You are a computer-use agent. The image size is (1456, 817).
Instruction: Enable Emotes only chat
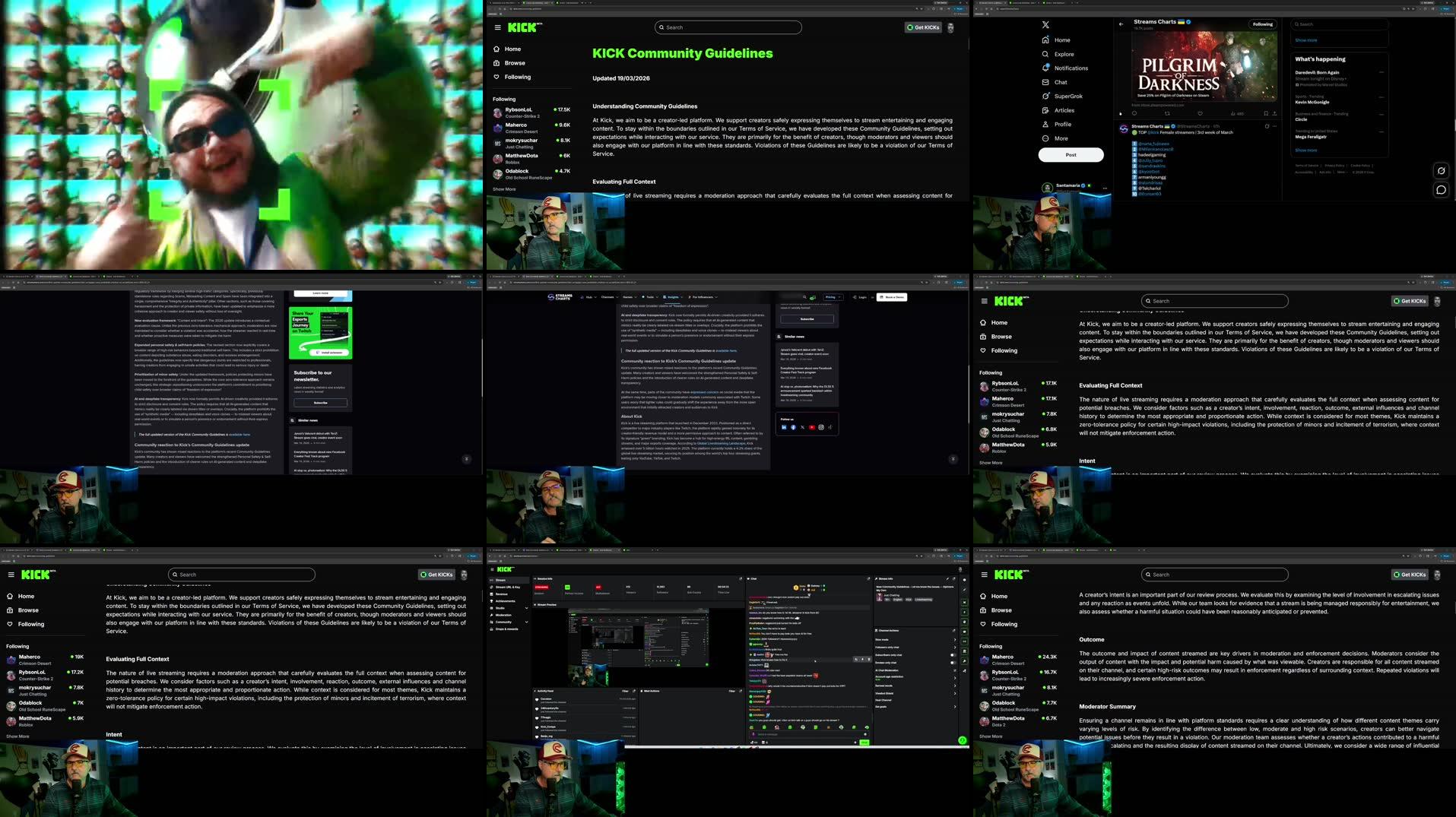click(x=953, y=663)
